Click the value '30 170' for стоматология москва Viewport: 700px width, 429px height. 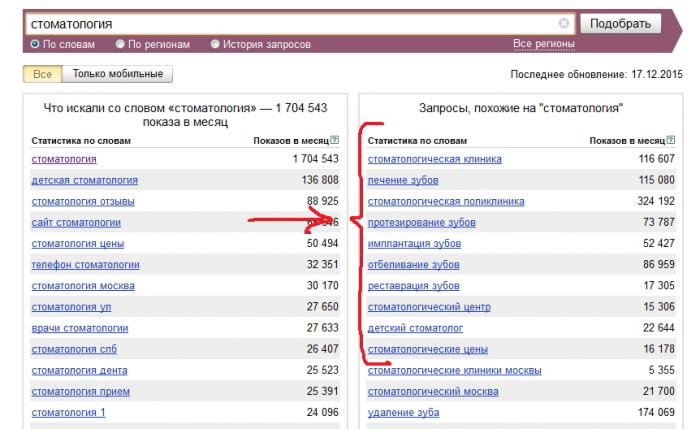(322, 285)
